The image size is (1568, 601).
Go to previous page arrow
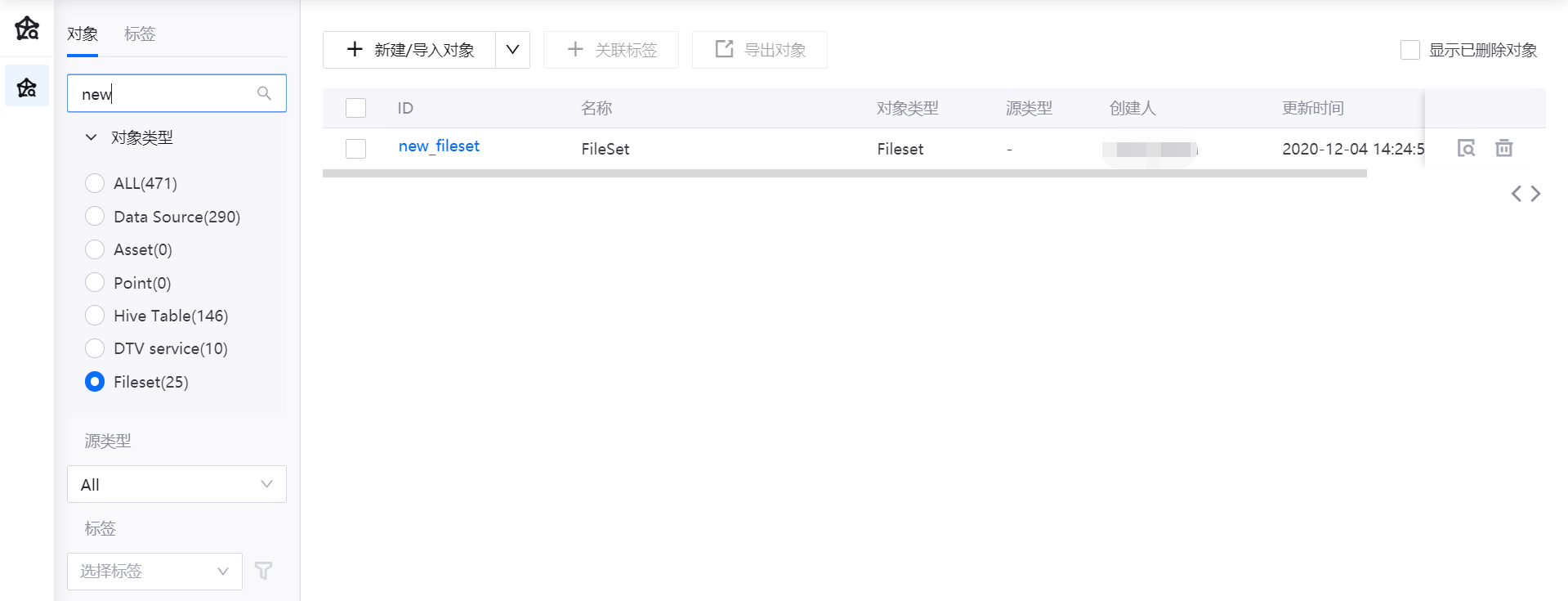tap(1517, 194)
